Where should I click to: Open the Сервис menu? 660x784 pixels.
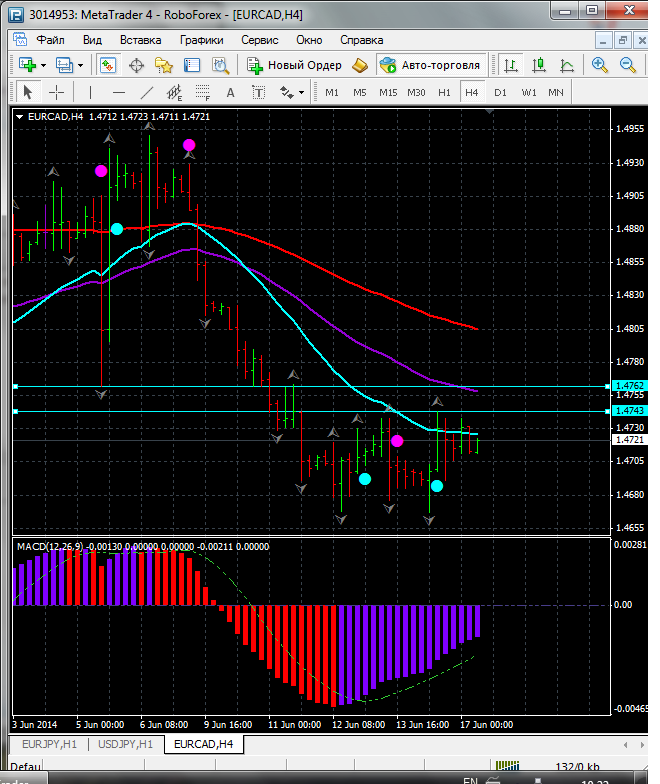click(x=260, y=40)
